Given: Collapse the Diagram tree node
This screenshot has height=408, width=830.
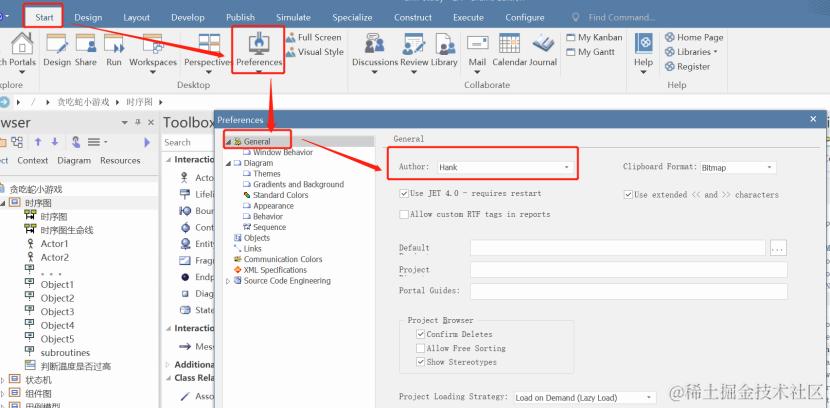Looking at the screenshot, I should (x=228, y=163).
